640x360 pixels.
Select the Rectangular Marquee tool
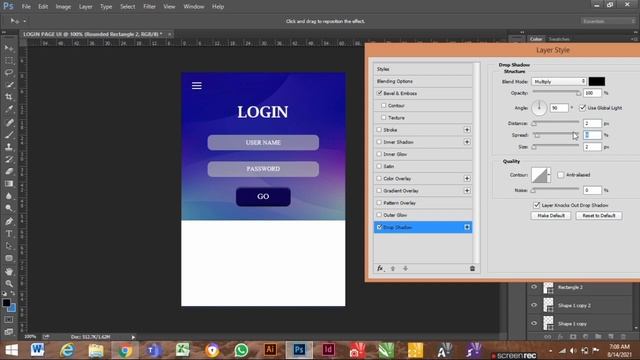(x=9, y=60)
